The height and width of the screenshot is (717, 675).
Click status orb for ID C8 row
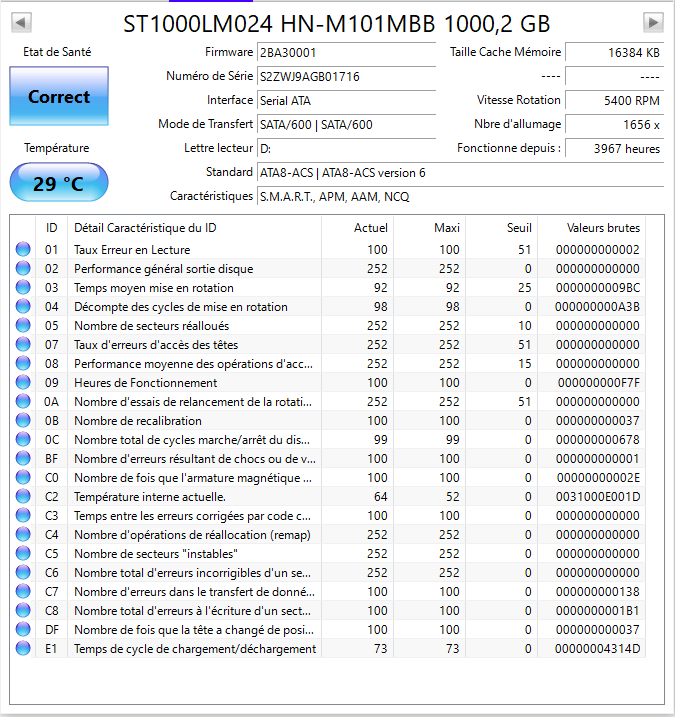click(x=23, y=610)
